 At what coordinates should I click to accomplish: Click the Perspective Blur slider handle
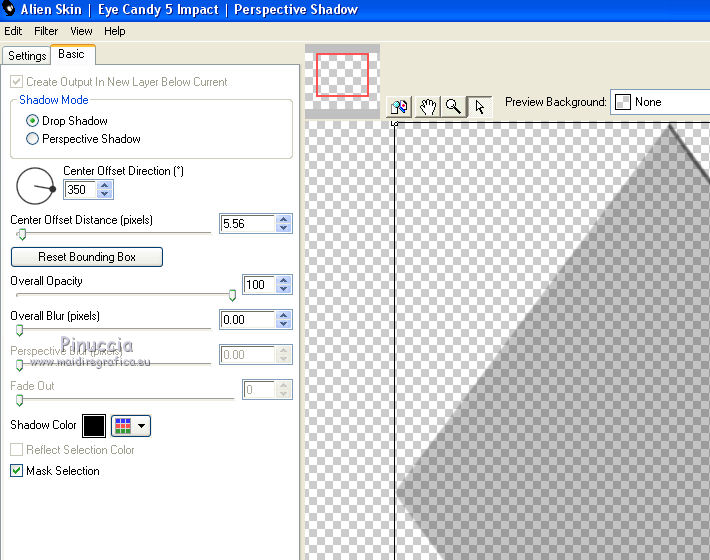click(19, 365)
